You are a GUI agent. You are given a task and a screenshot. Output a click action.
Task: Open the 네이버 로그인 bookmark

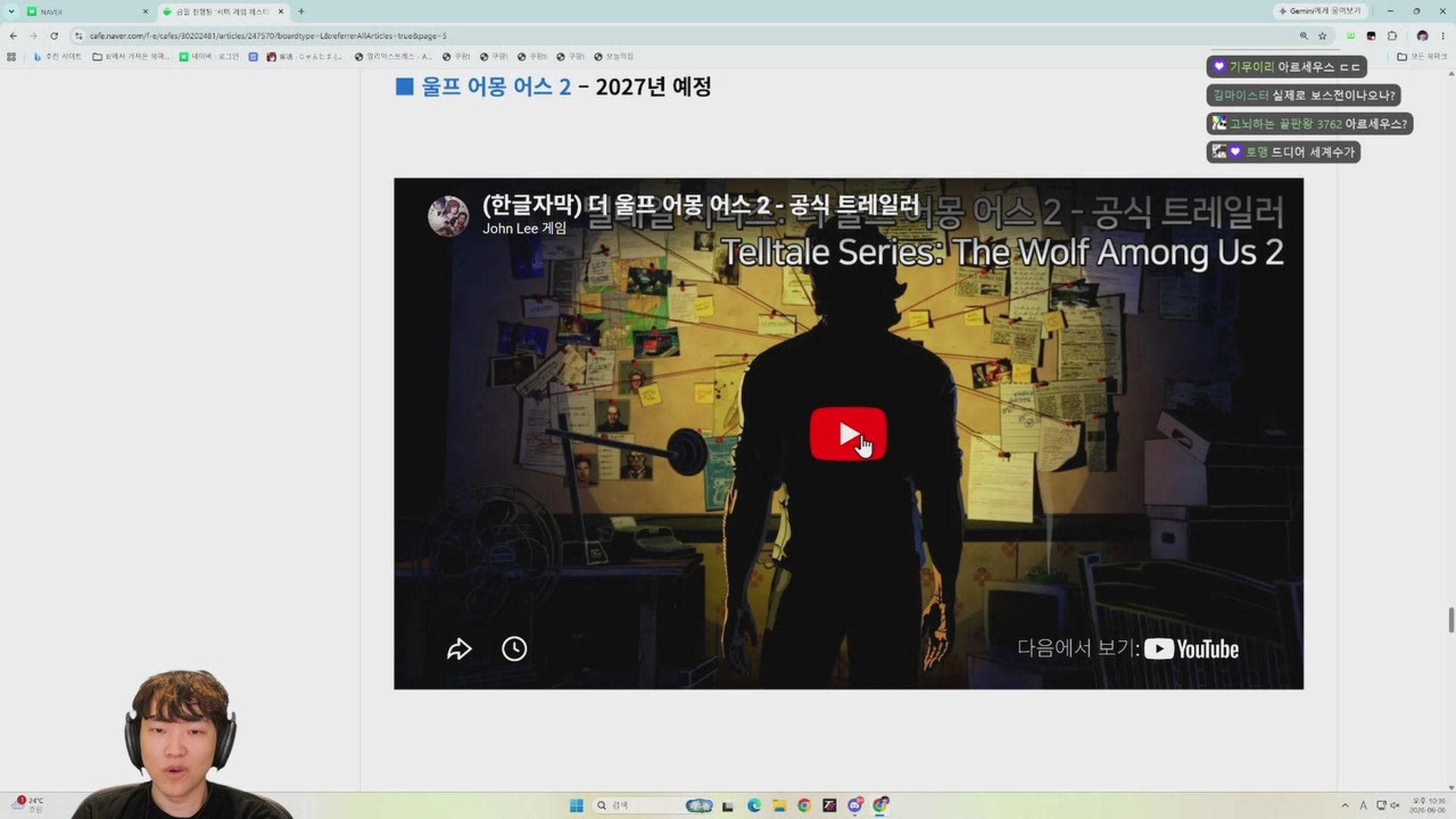(209, 57)
